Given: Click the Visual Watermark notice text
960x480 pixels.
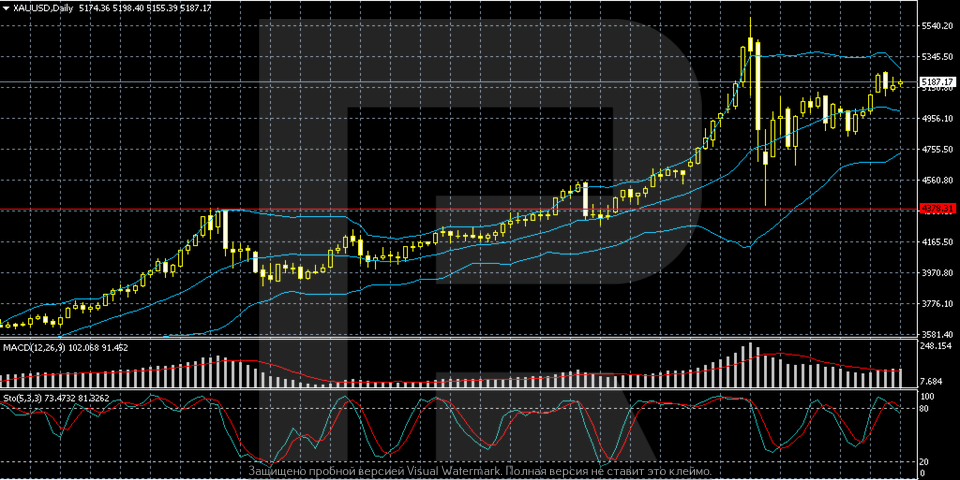Looking at the screenshot, I should (480, 471).
